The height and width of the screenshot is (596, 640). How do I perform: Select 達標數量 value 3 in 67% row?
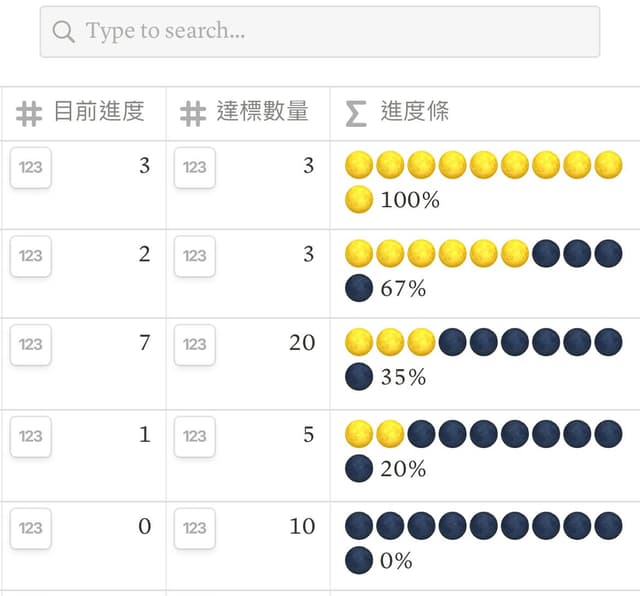click(248, 274)
